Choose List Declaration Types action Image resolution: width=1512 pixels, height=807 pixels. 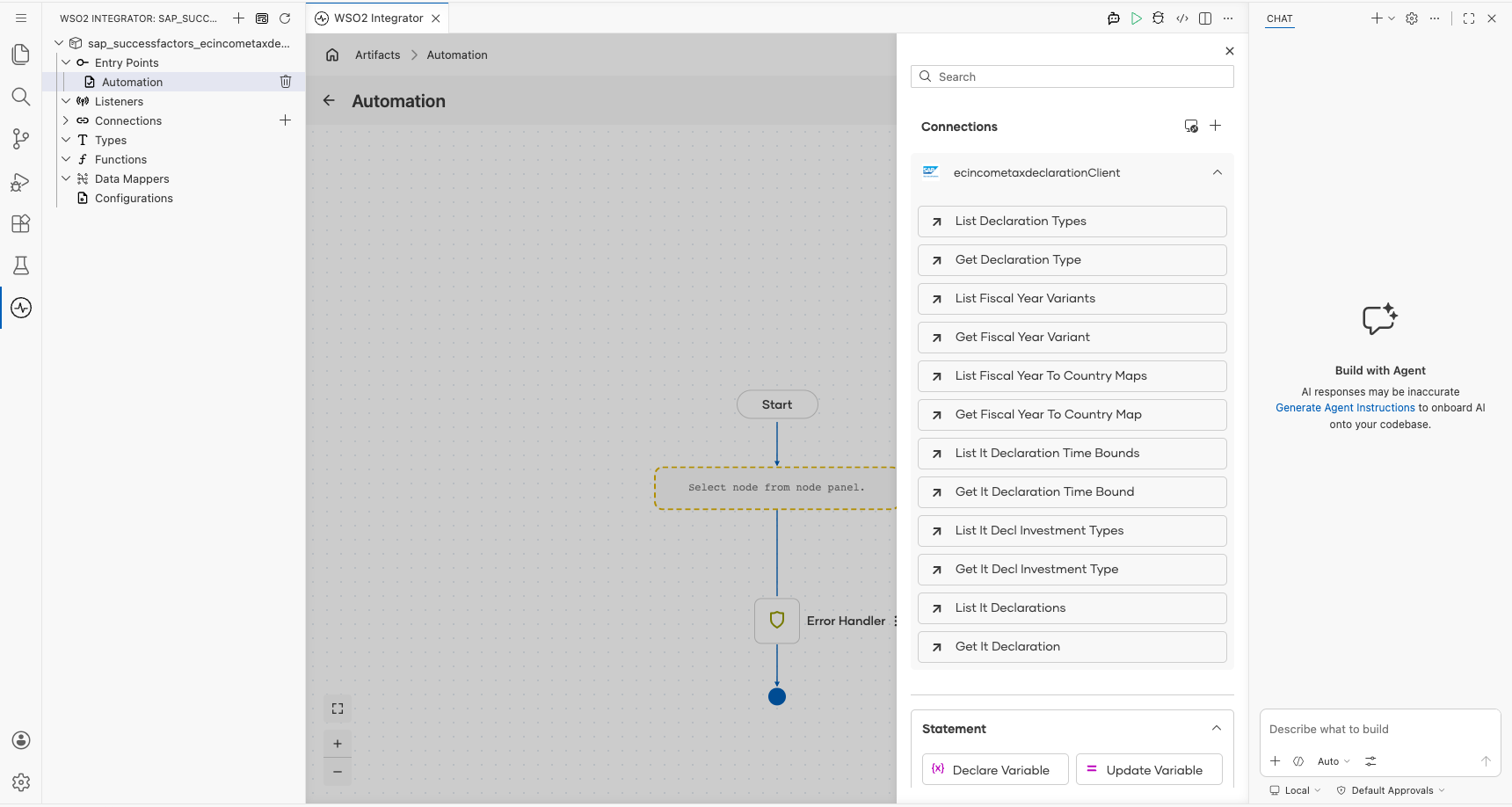tap(1072, 222)
